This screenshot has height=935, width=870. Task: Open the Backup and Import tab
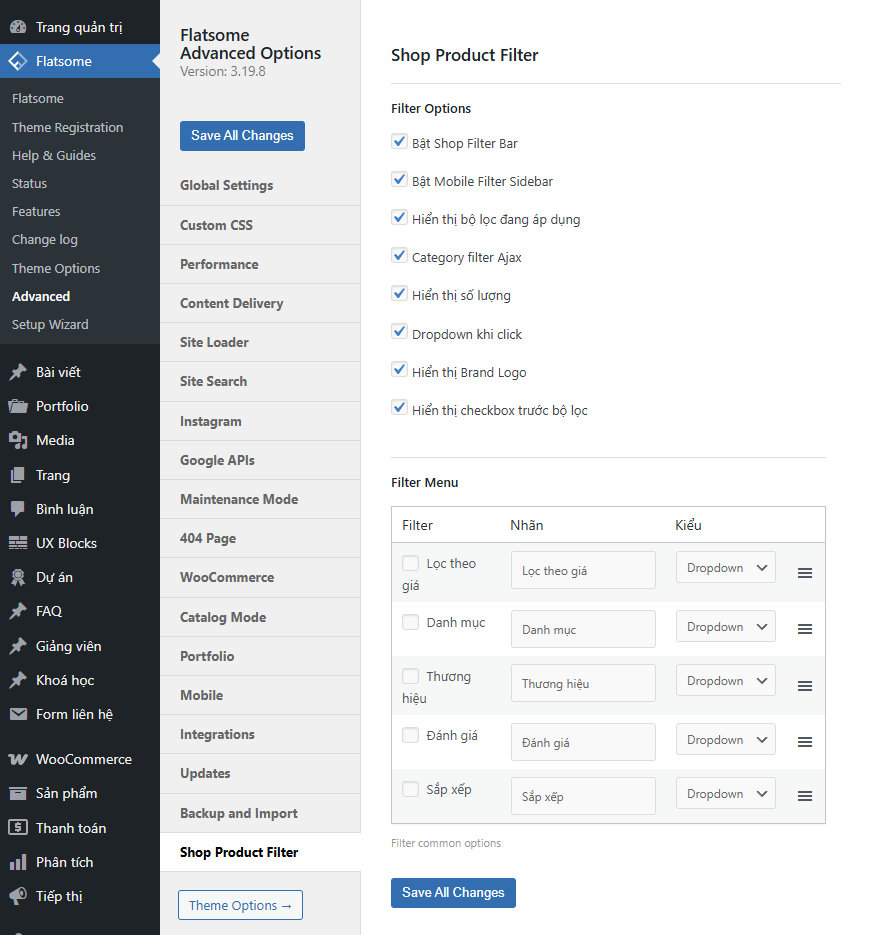(x=260, y=813)
